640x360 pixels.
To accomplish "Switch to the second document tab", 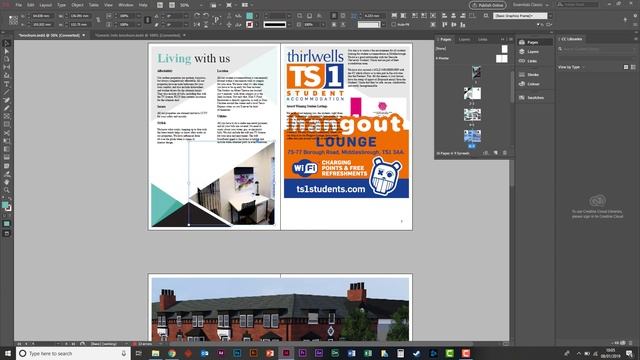I will 138,35.
